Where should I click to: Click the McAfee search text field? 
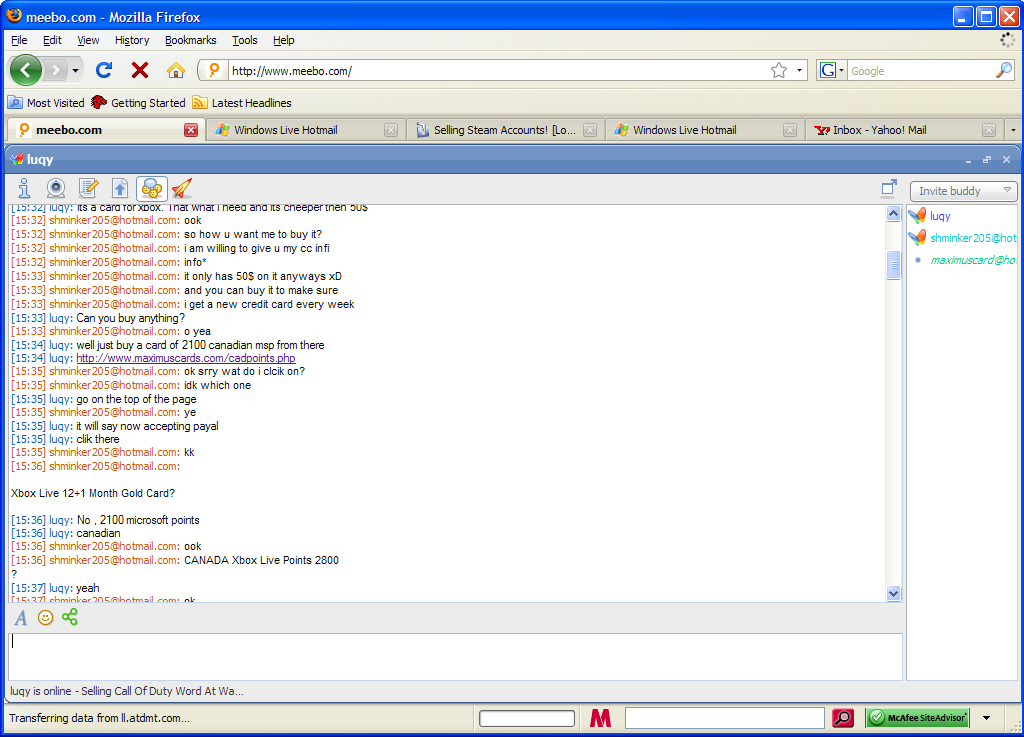coord(724,718)
